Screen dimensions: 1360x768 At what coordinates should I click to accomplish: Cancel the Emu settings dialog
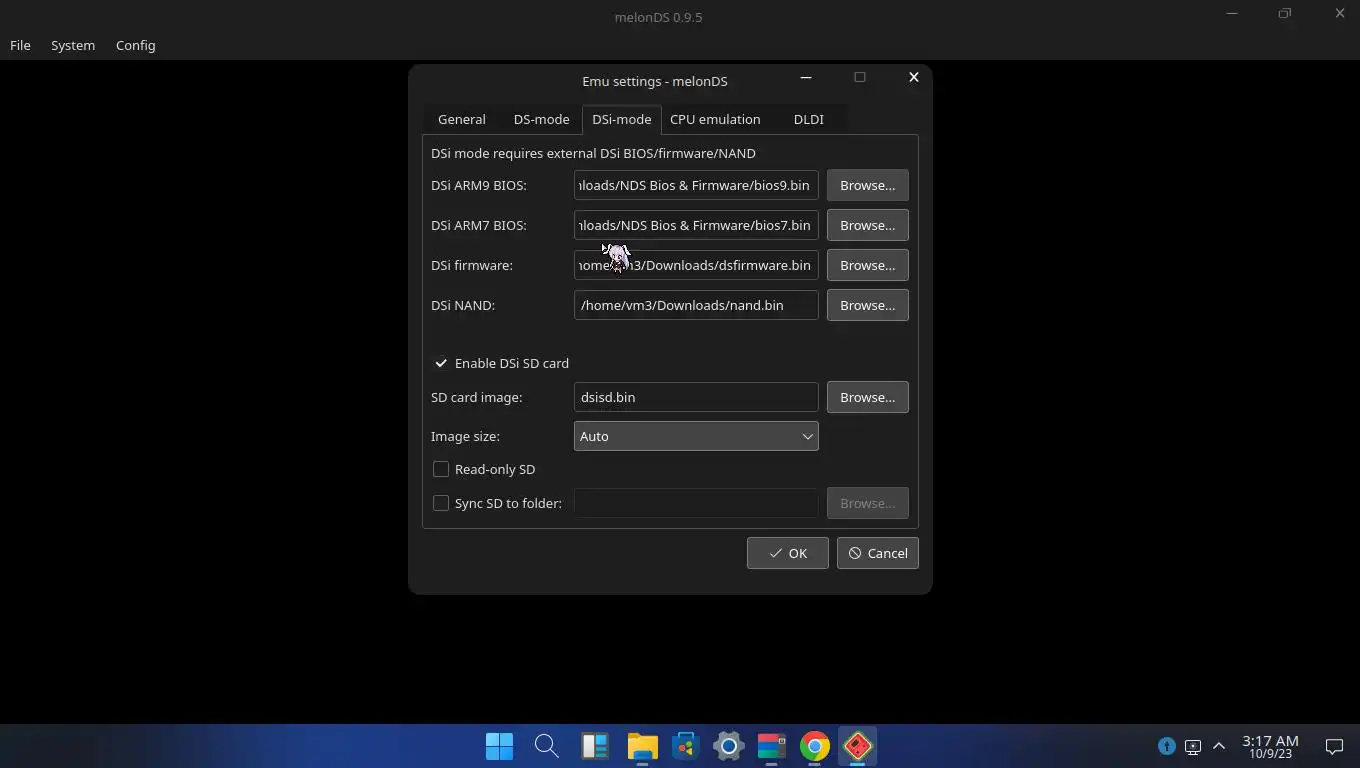tap(877, 553)
